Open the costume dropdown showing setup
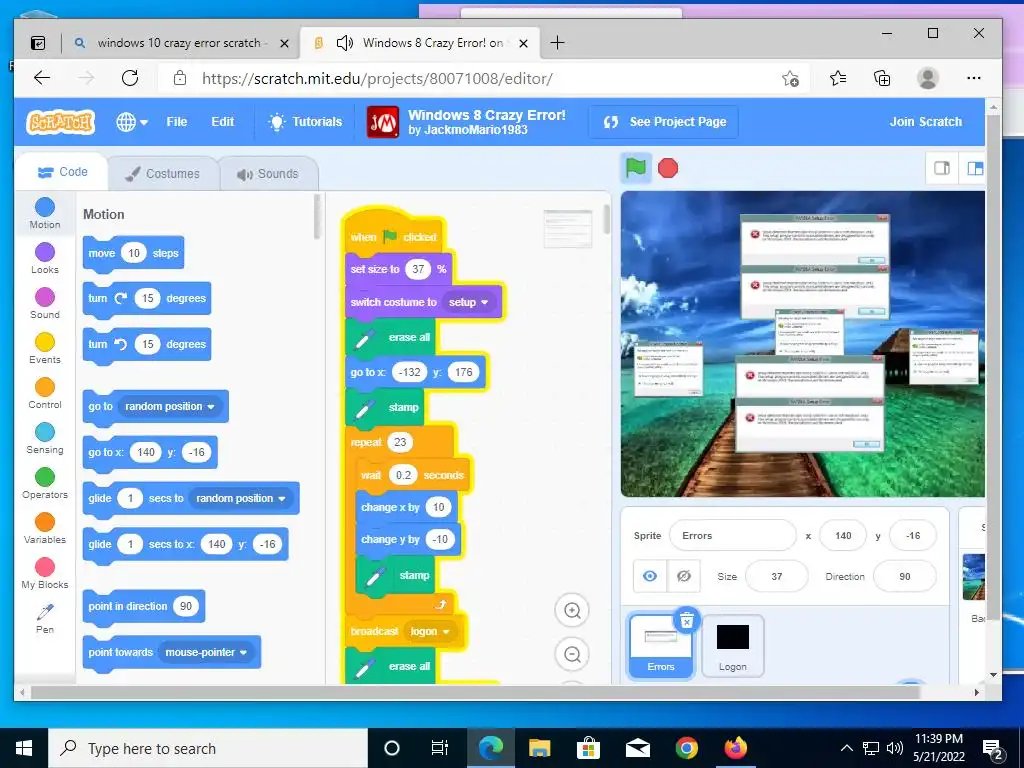The image size is (1024, 768). click(x=468, y=302)
